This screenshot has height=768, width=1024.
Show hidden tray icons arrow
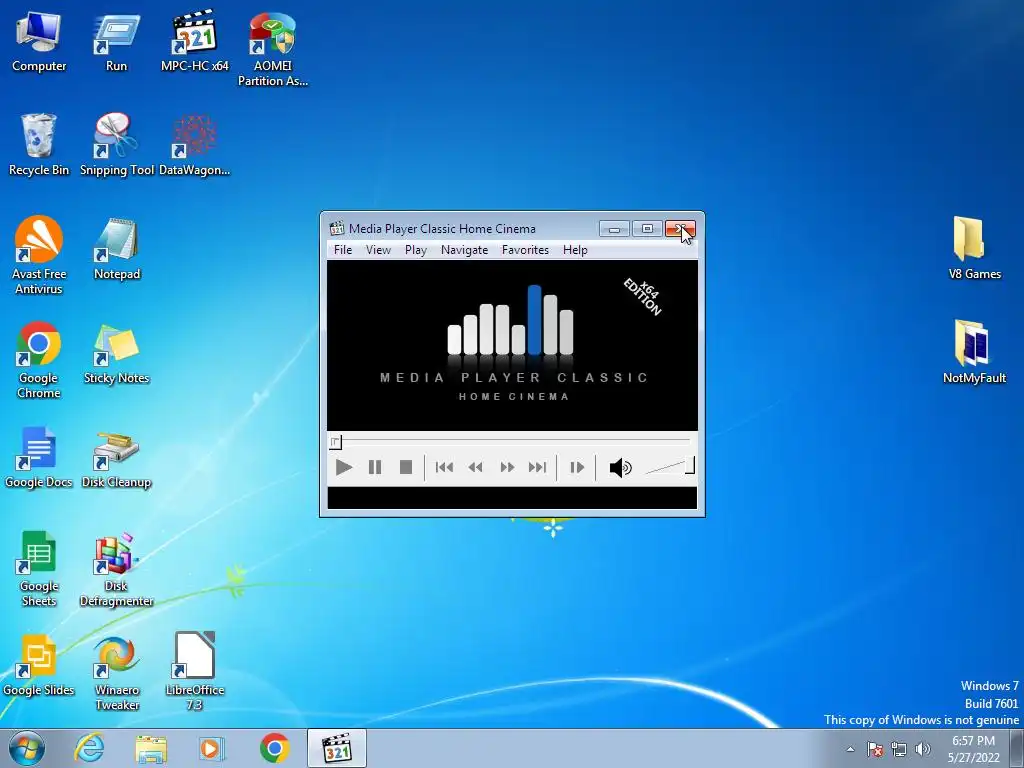[x=850, y=749]
